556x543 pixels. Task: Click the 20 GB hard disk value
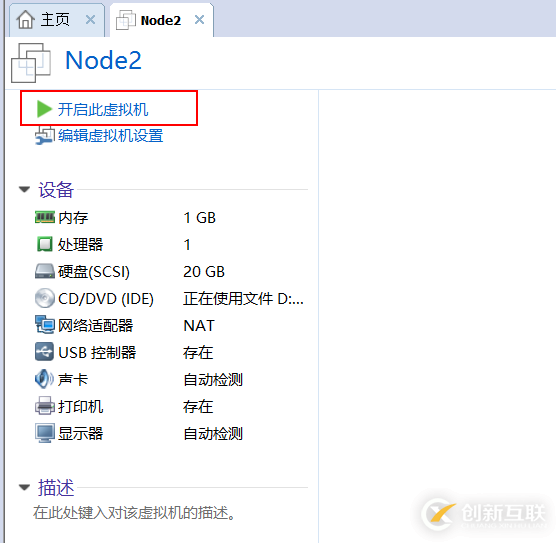pyautogui.click(x=204, y=272)
